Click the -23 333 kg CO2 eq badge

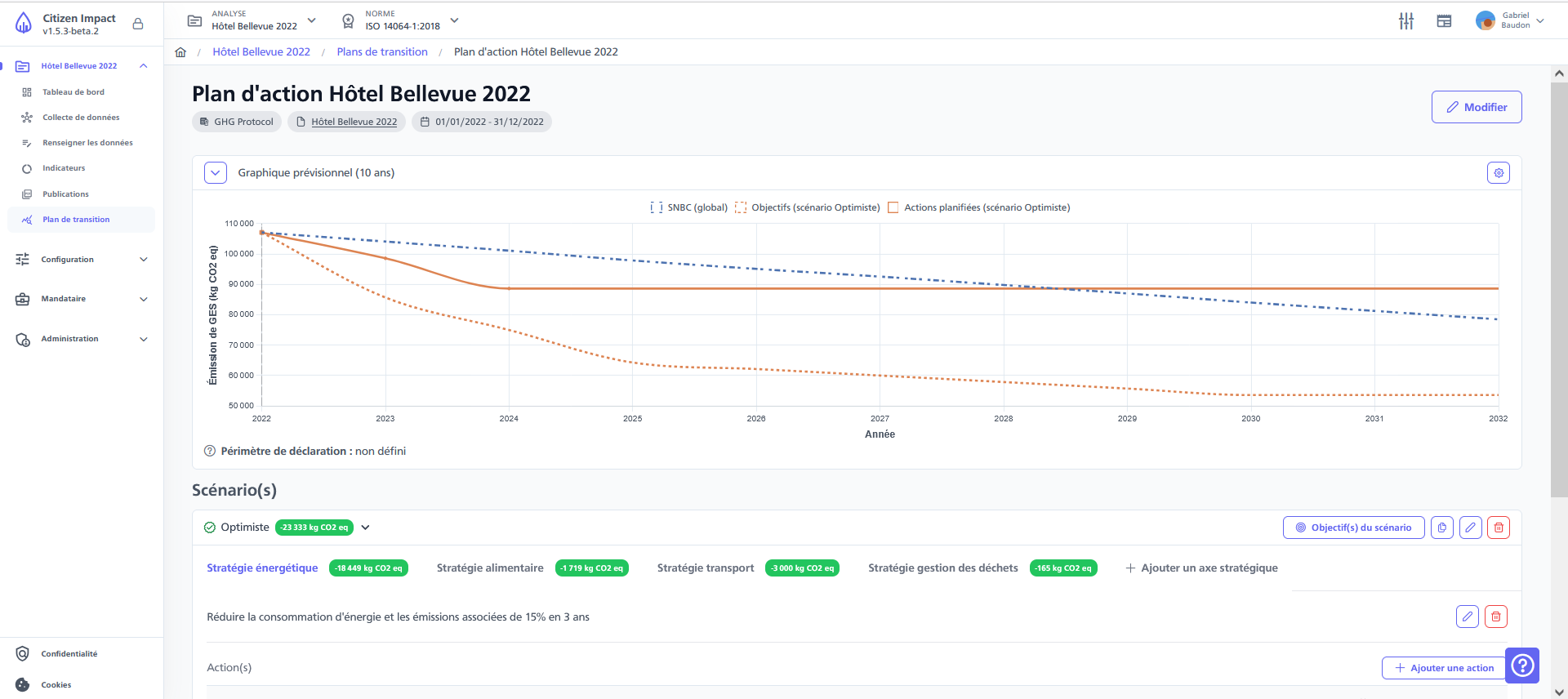[314, 528]
